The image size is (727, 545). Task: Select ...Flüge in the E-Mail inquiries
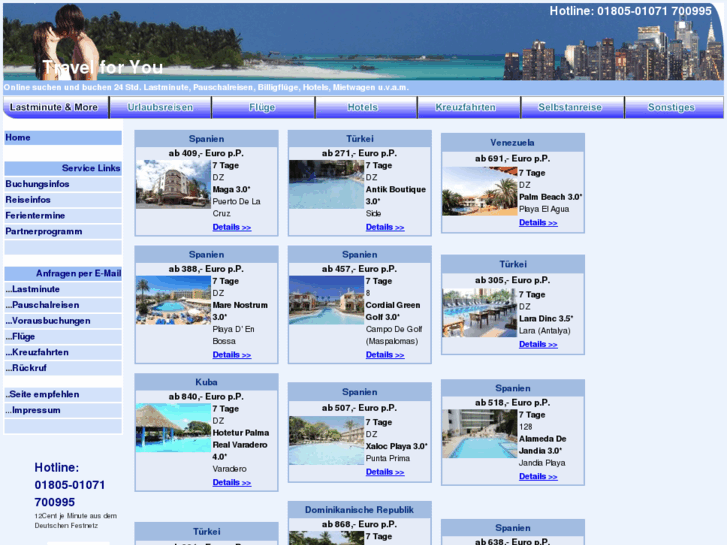(63, 337)
